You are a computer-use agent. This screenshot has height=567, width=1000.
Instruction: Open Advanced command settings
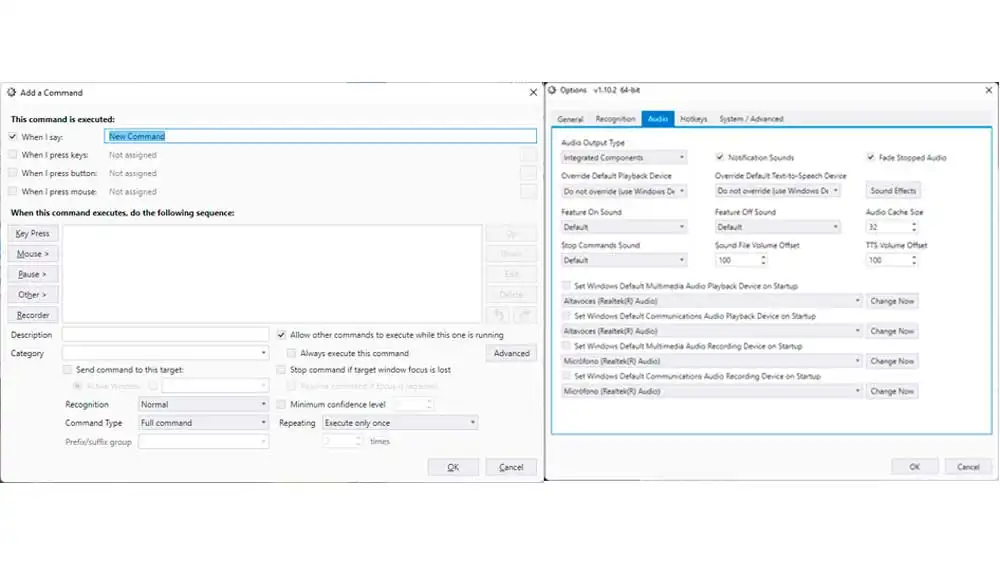pyautogui.click(x=511, y=353)
